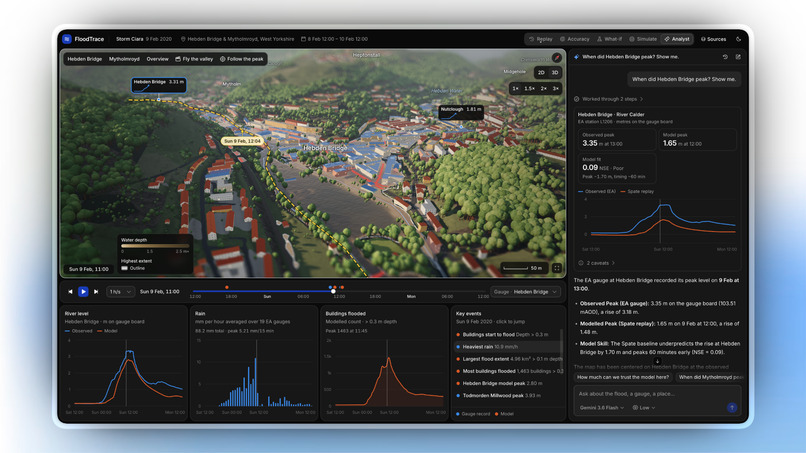Image resolution: width=806 pixels, height=453 pixels.
Task: Open the 1 h/s playback speed dropdown
Action: click(x=120, y=292)
